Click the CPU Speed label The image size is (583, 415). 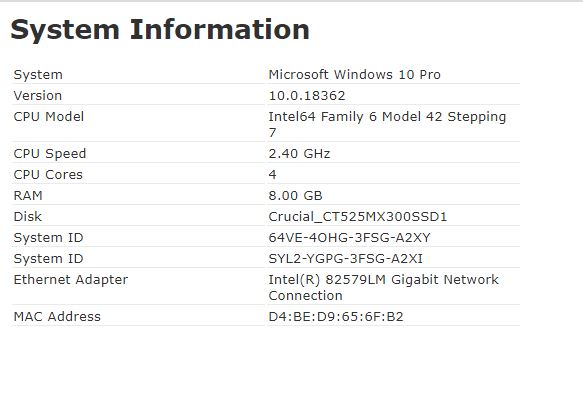click(50, 154)
